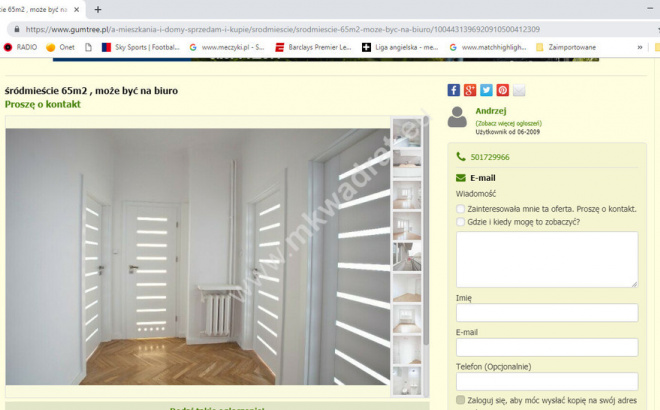The height and width of the screenshot is (410, 660).
Task: Click the green phone icon
Action: 461,157
